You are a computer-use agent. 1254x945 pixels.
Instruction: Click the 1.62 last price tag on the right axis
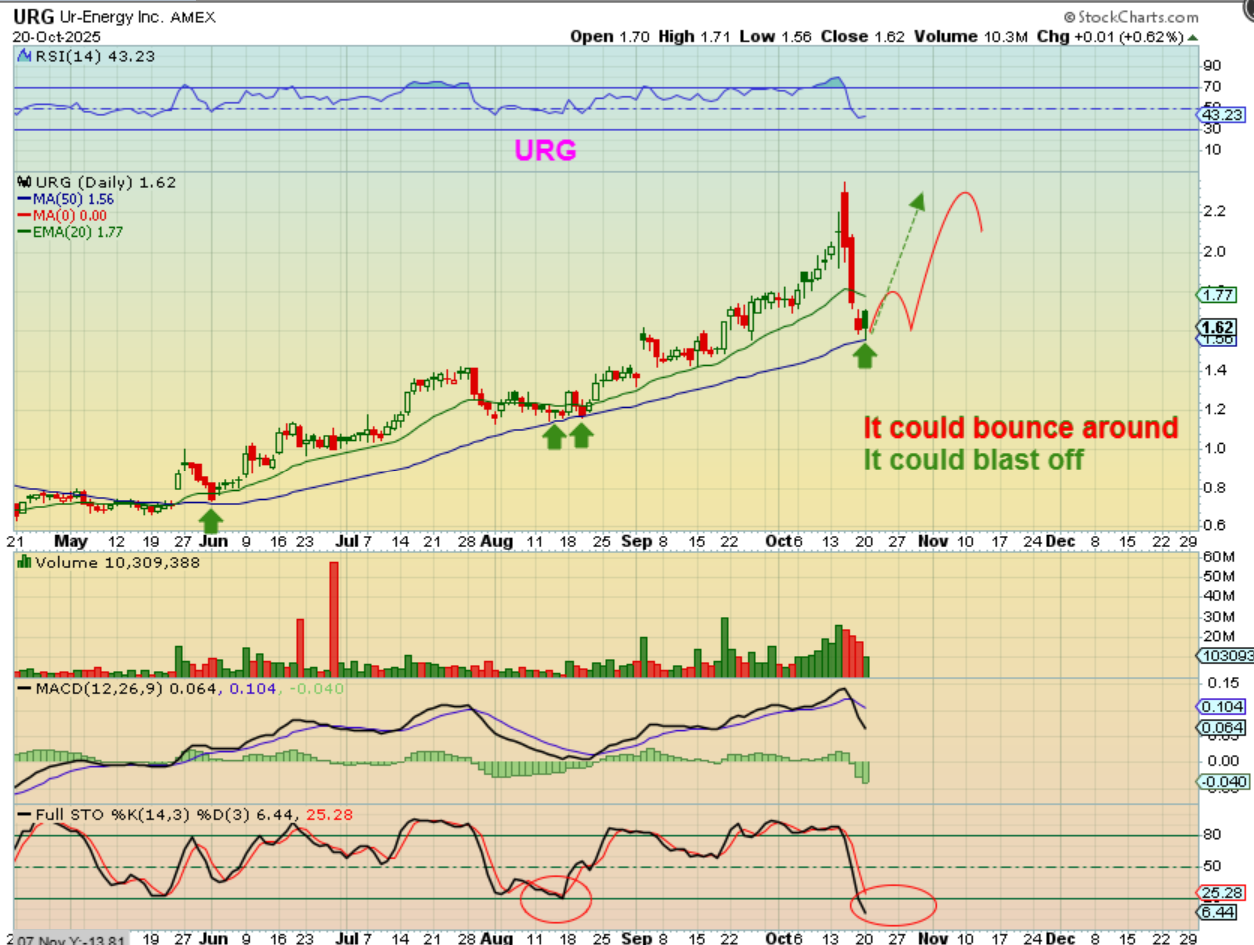pyautogui.click(x=1218, y=327)
